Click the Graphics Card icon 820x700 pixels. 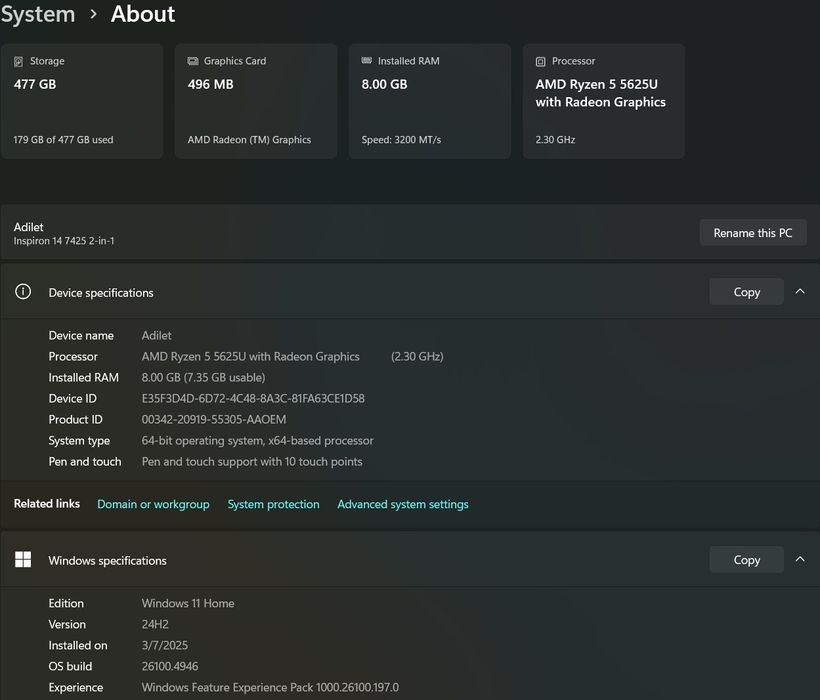193,61
